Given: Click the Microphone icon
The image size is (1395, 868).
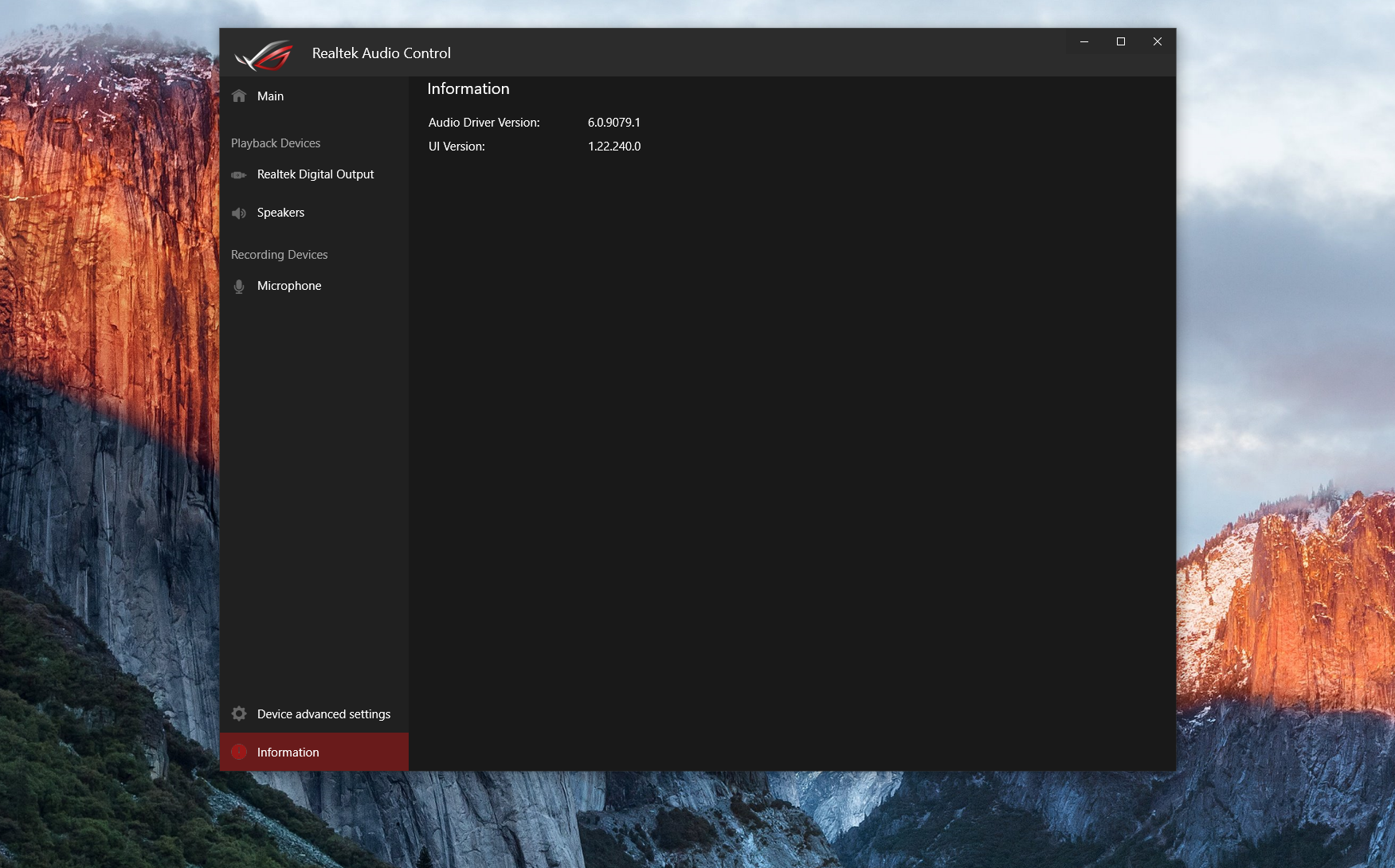Looking at the screenshot, I should 239,286.
